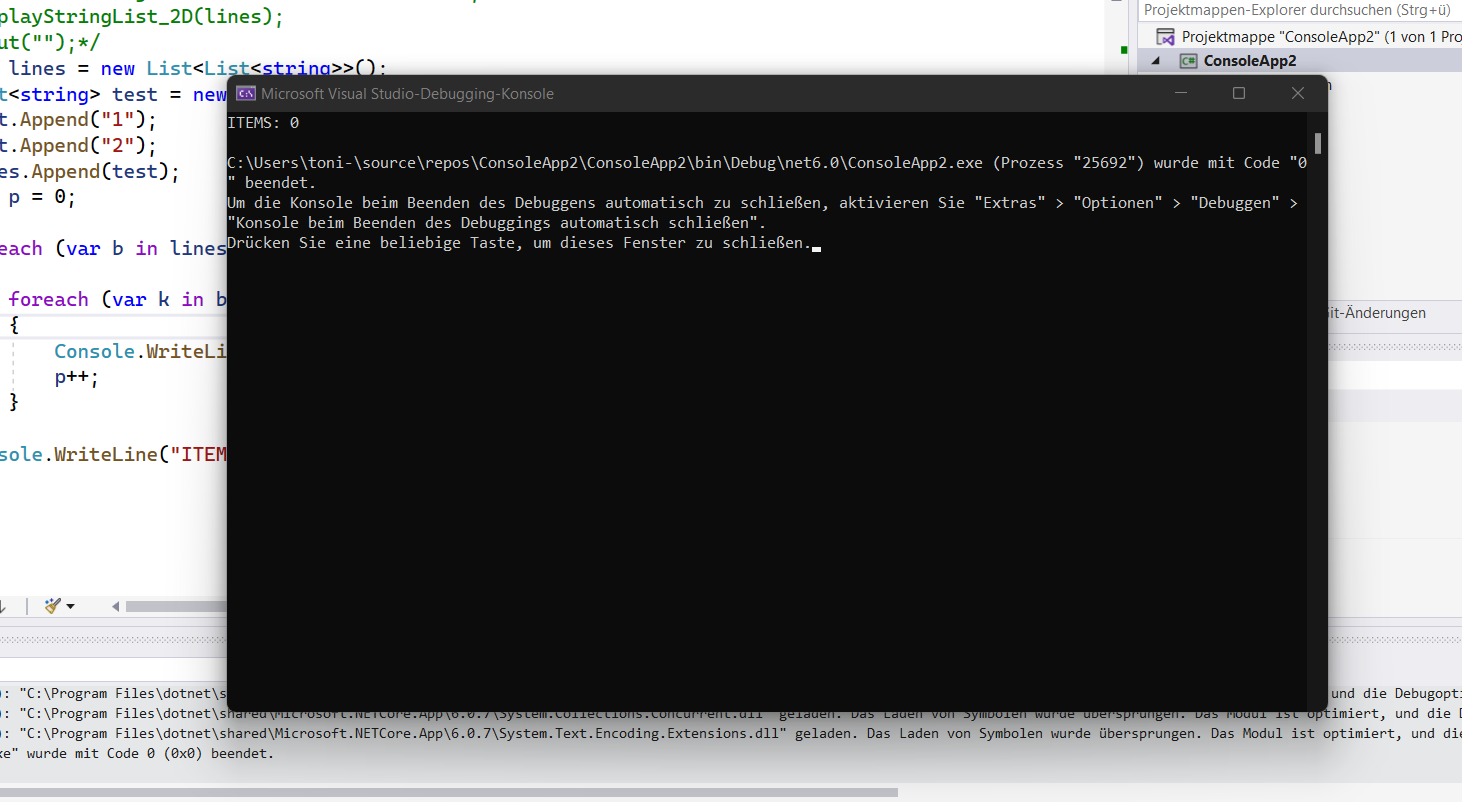Click the console icon in the Debugging-Konsole title bar
Screen dimensions: 1462x802
246,93
